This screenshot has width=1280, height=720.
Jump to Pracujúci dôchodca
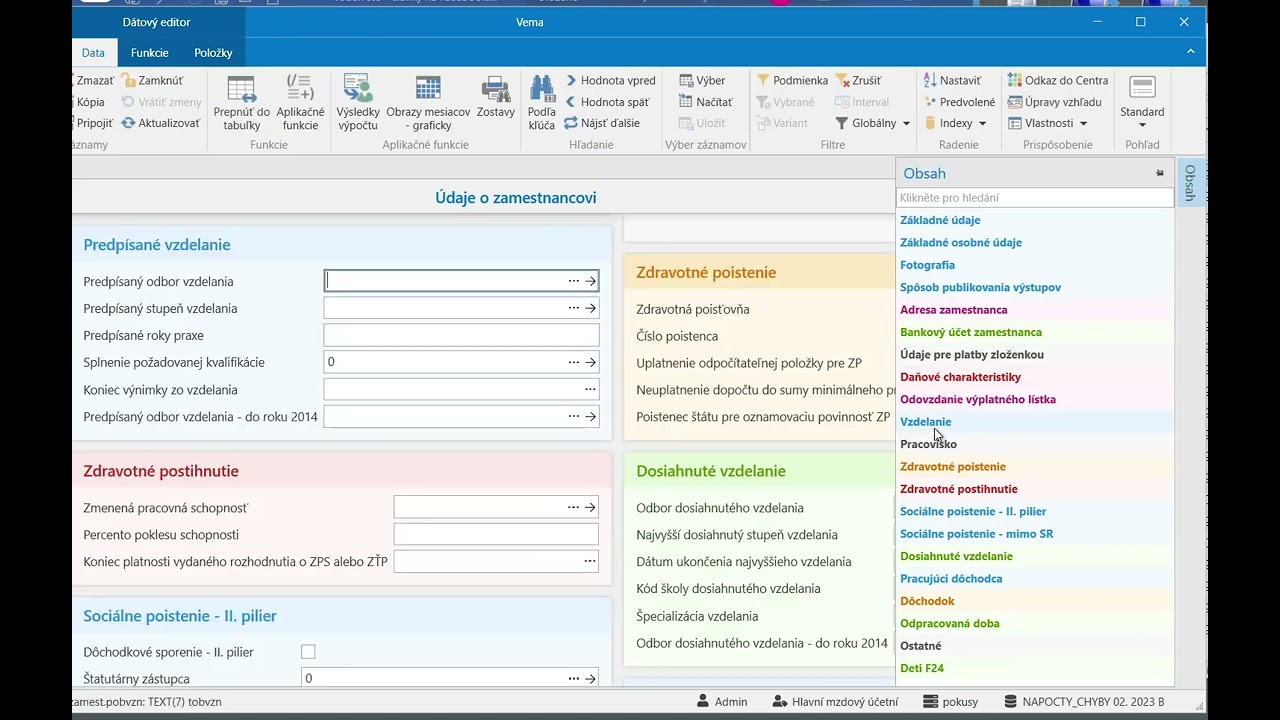pos(951,579)
